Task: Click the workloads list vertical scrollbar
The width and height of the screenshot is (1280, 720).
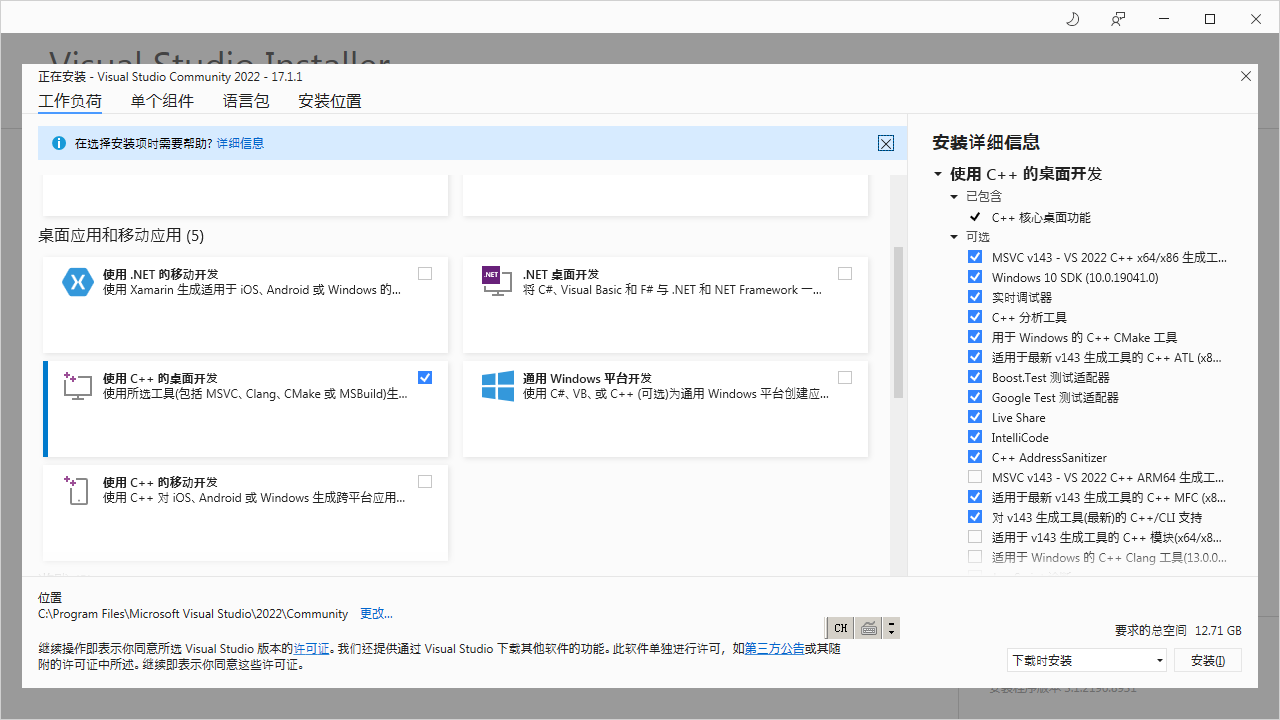Action: 898,322
